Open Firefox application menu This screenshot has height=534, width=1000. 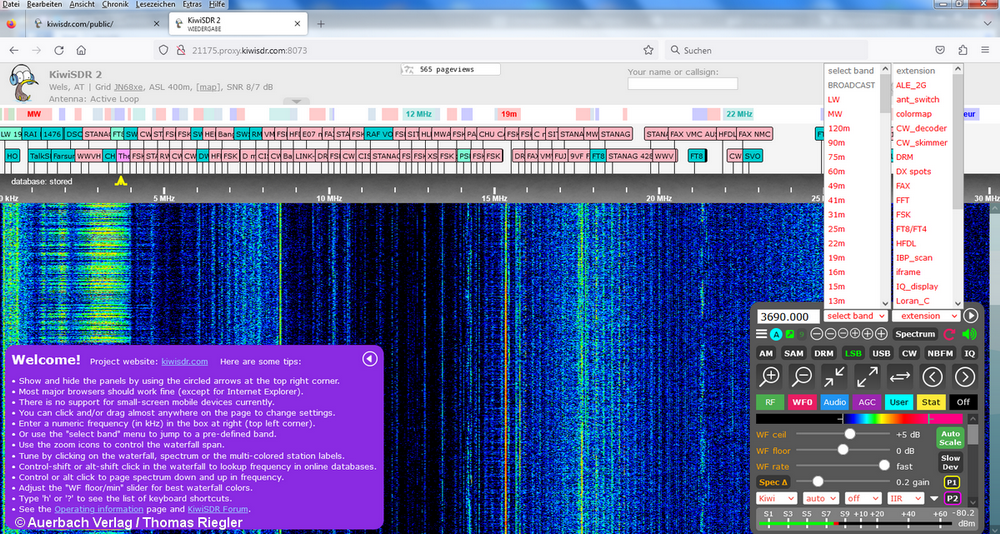(985, 50)
